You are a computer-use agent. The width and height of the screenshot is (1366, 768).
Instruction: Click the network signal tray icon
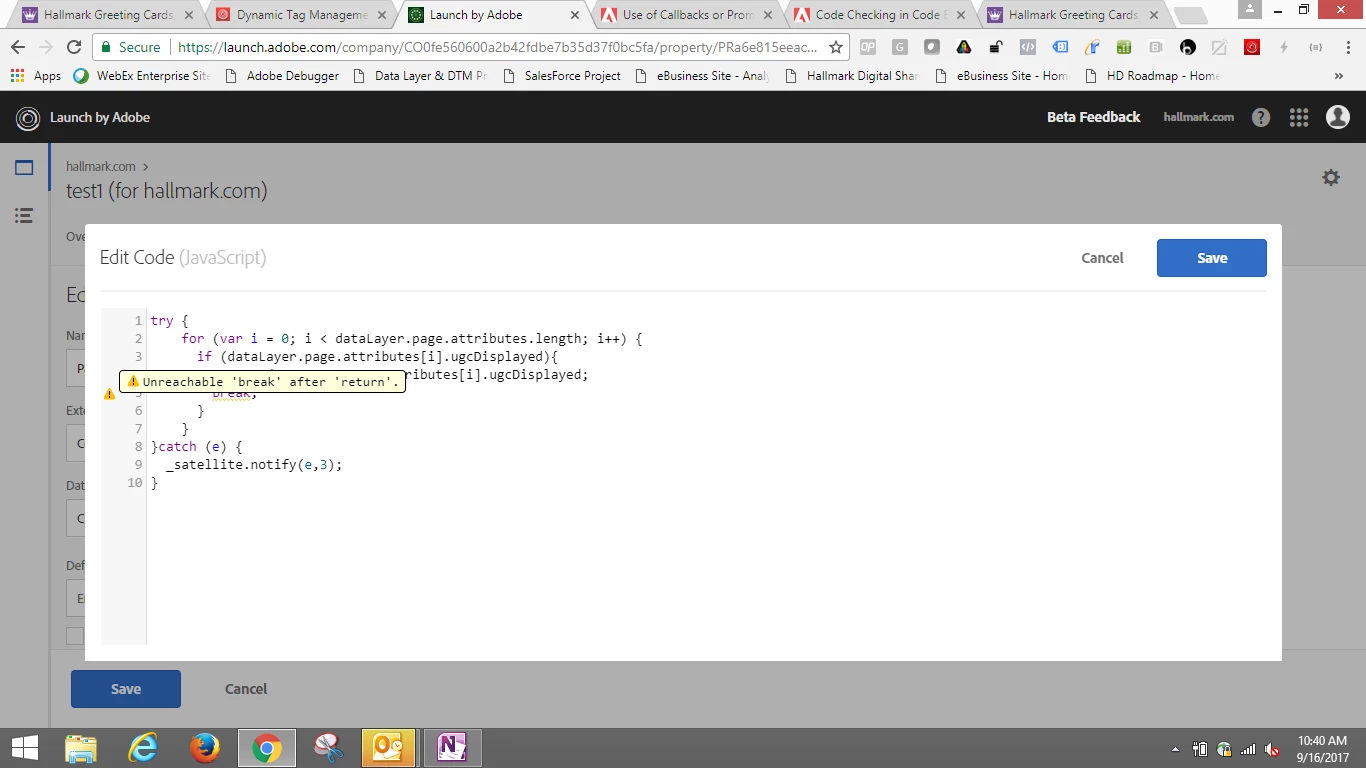(x=1248, y=749)
